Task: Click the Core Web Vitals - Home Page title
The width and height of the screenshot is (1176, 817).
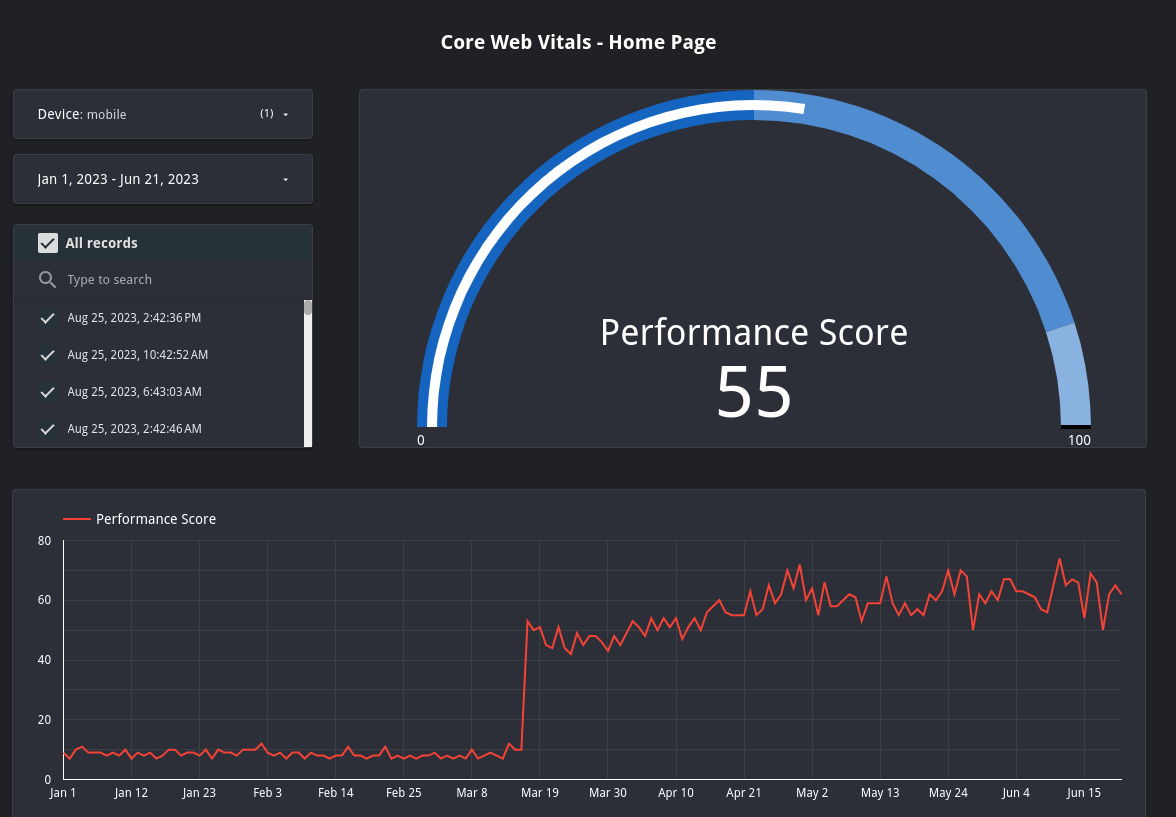Action: [578, 42]
